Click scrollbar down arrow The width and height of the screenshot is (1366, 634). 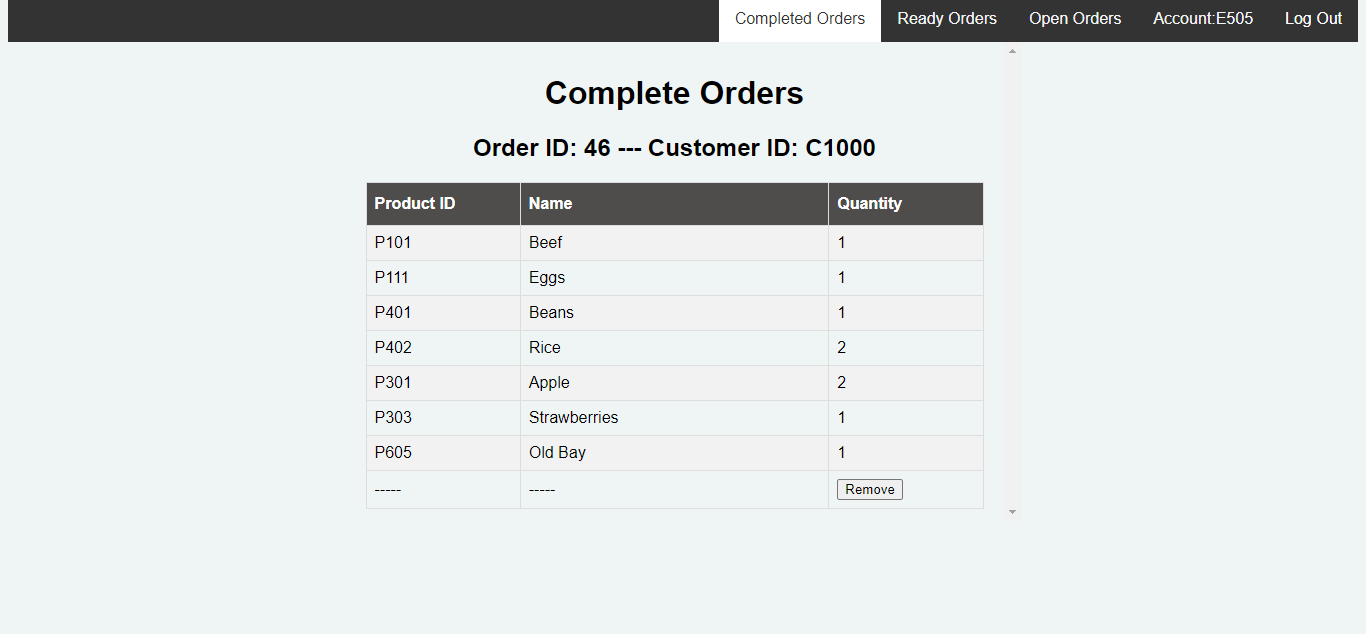click(1012, 511)
